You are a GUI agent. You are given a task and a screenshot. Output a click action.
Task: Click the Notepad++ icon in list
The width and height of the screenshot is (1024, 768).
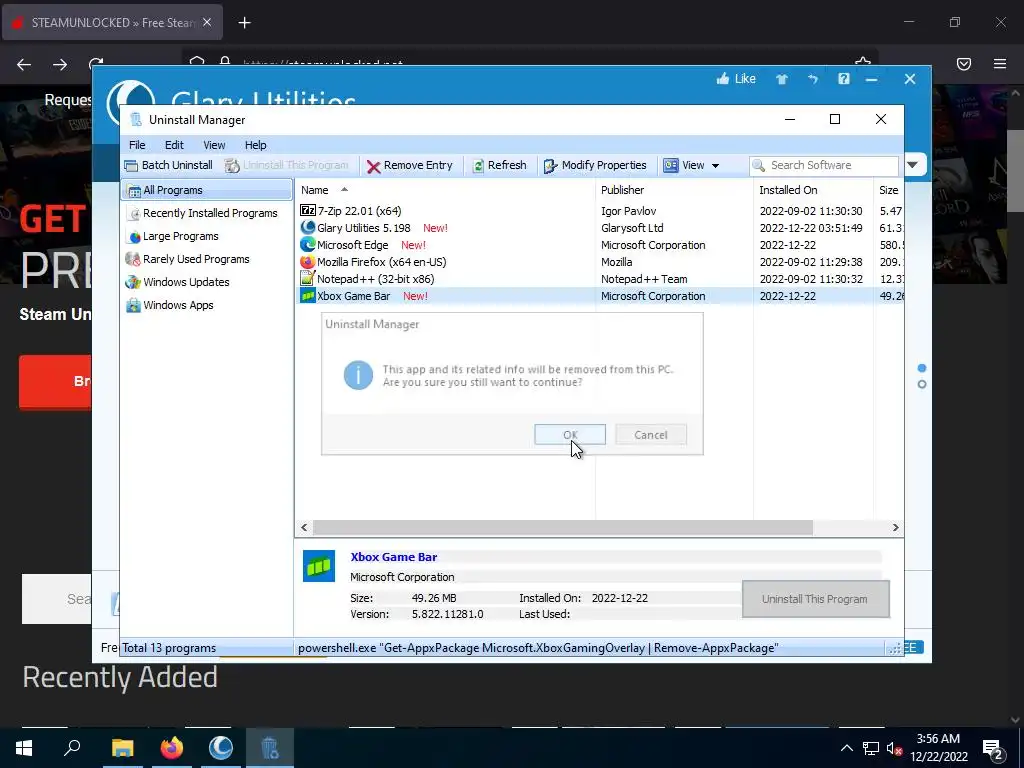coord(308,278)
